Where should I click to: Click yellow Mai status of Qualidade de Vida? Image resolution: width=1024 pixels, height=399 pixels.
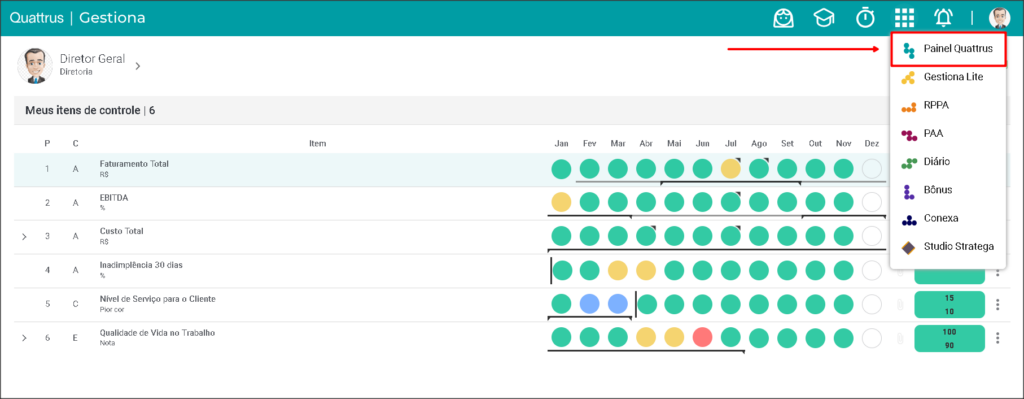pyautogui.click(x=675, y=338)
